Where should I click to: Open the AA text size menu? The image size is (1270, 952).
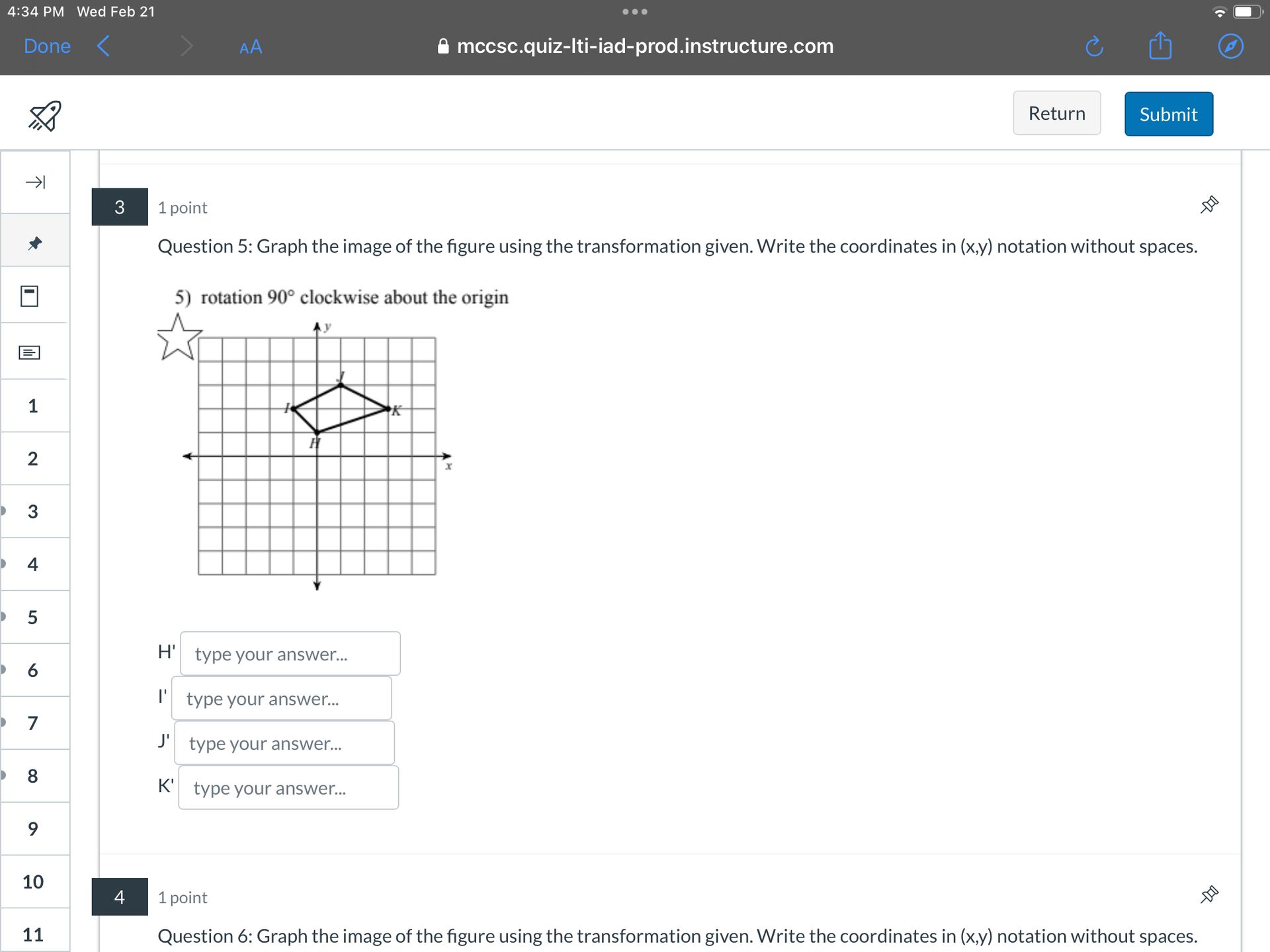(251, 47)
